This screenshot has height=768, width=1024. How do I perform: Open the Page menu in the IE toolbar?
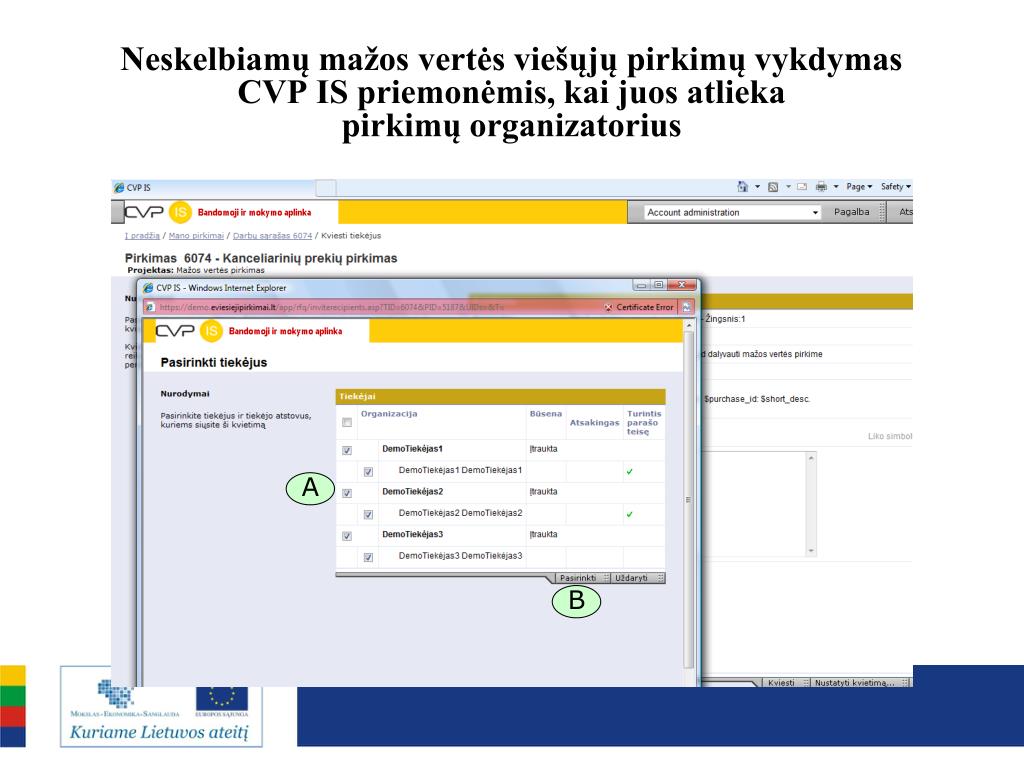pos(859,187)
